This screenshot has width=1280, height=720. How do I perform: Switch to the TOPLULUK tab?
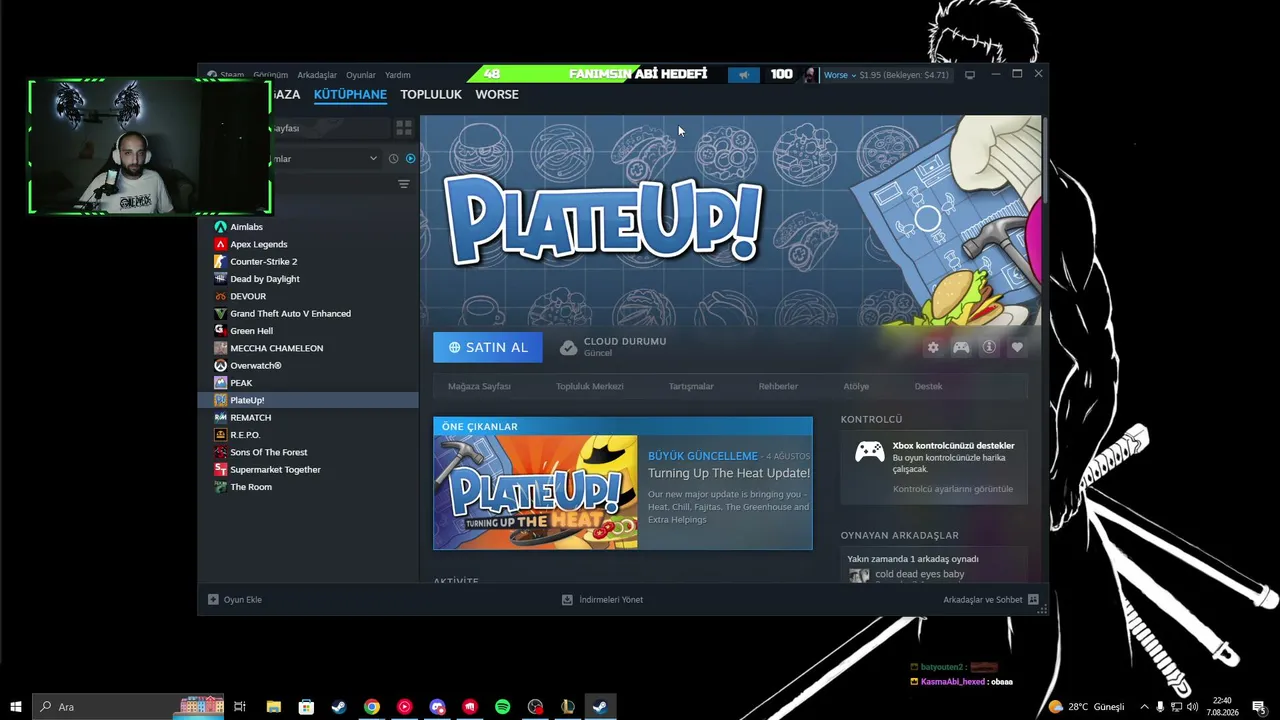pyautogui.click(x=431, y=94)
